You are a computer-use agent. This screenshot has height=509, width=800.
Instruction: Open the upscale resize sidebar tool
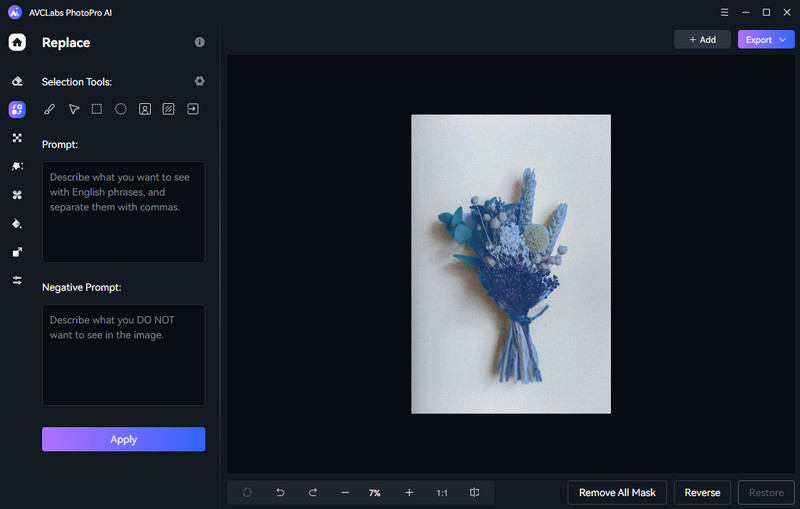point(17,252)
